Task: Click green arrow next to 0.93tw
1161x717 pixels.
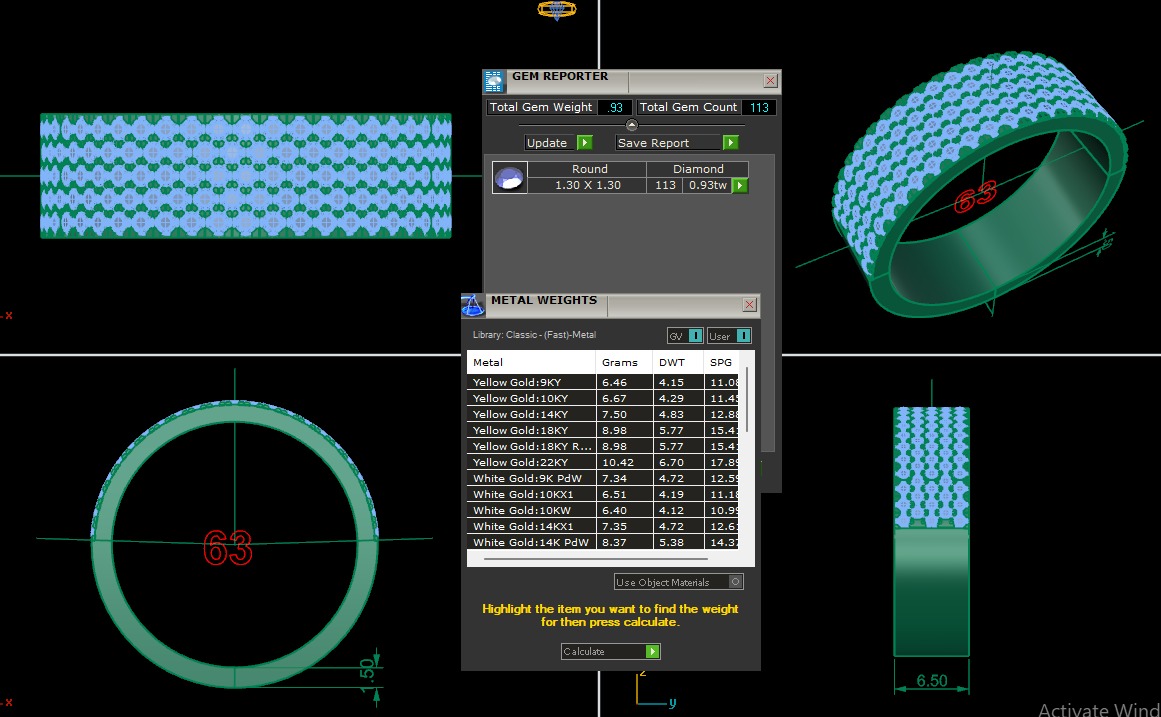Action: coord(740,186)
